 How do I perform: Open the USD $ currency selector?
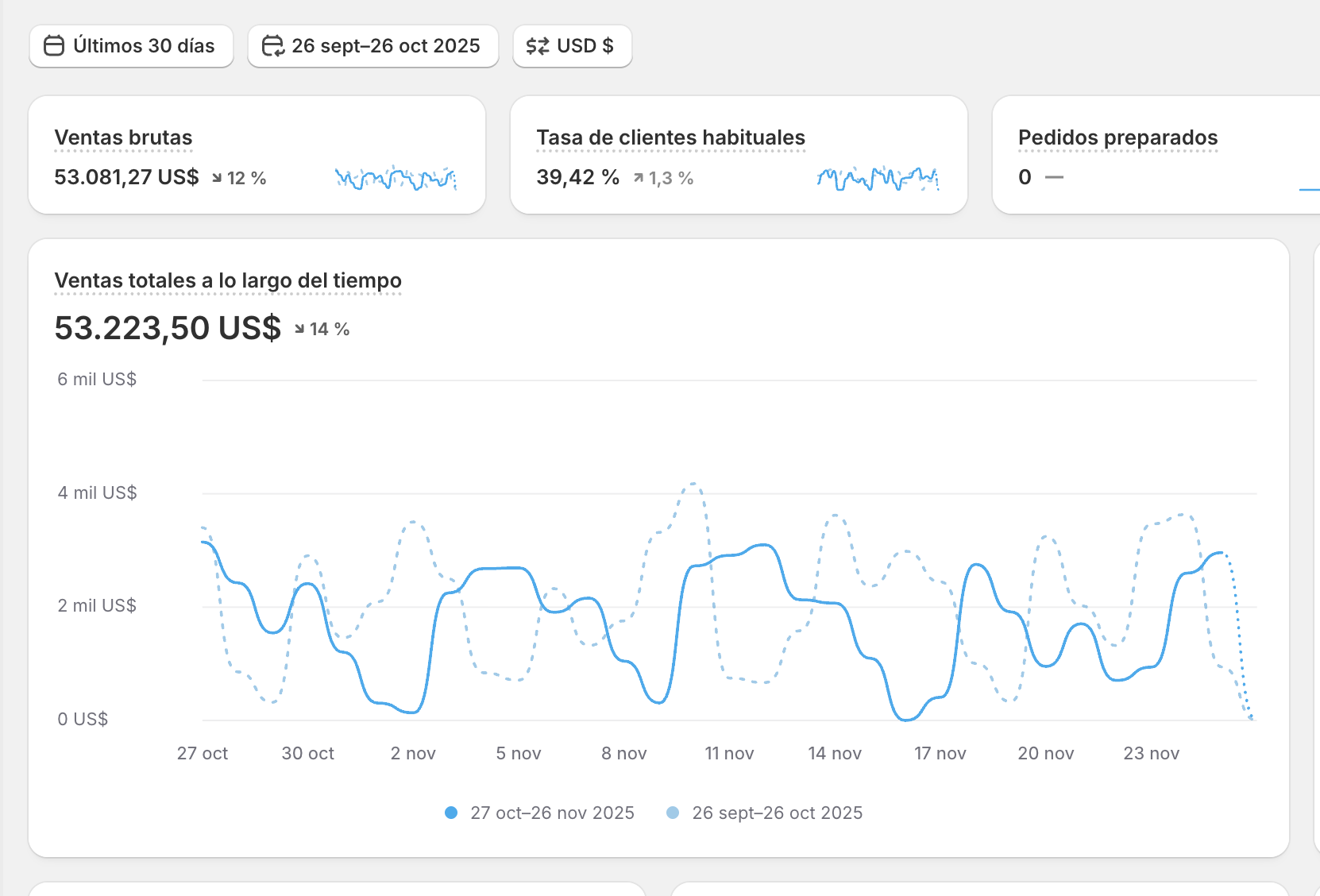pyautogui.click(x=573, y=46)
